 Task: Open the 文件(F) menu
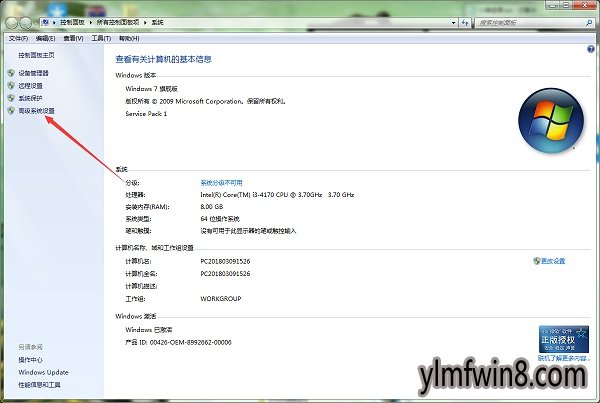click(x=18, y=38)
